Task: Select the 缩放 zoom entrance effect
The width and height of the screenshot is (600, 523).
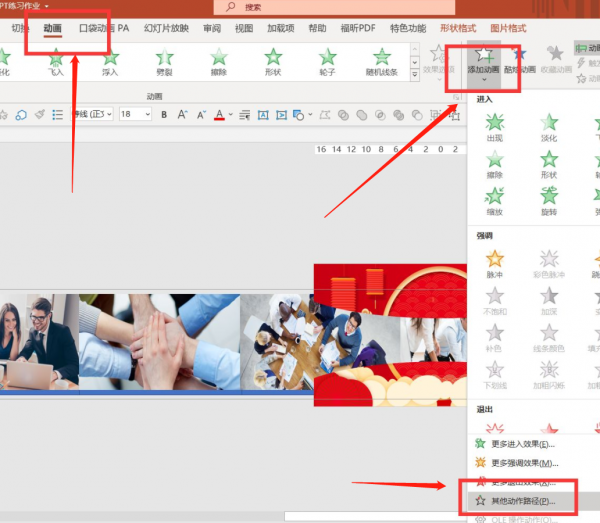Action: coord(495,202)
